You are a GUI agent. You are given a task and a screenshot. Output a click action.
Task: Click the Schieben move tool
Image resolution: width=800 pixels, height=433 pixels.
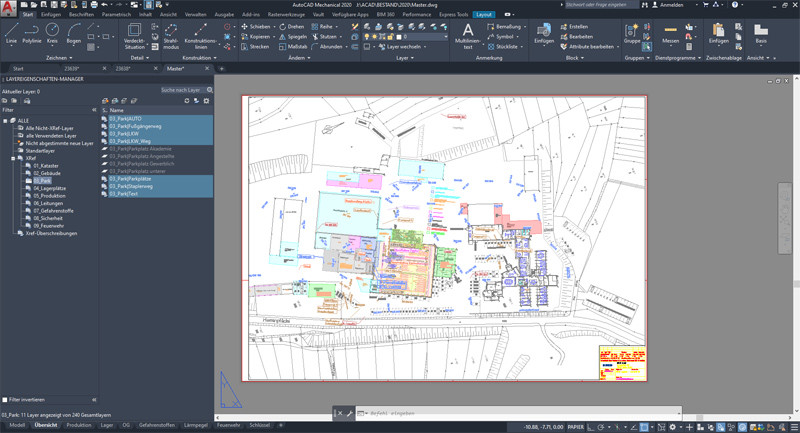[x=256, y=27]
